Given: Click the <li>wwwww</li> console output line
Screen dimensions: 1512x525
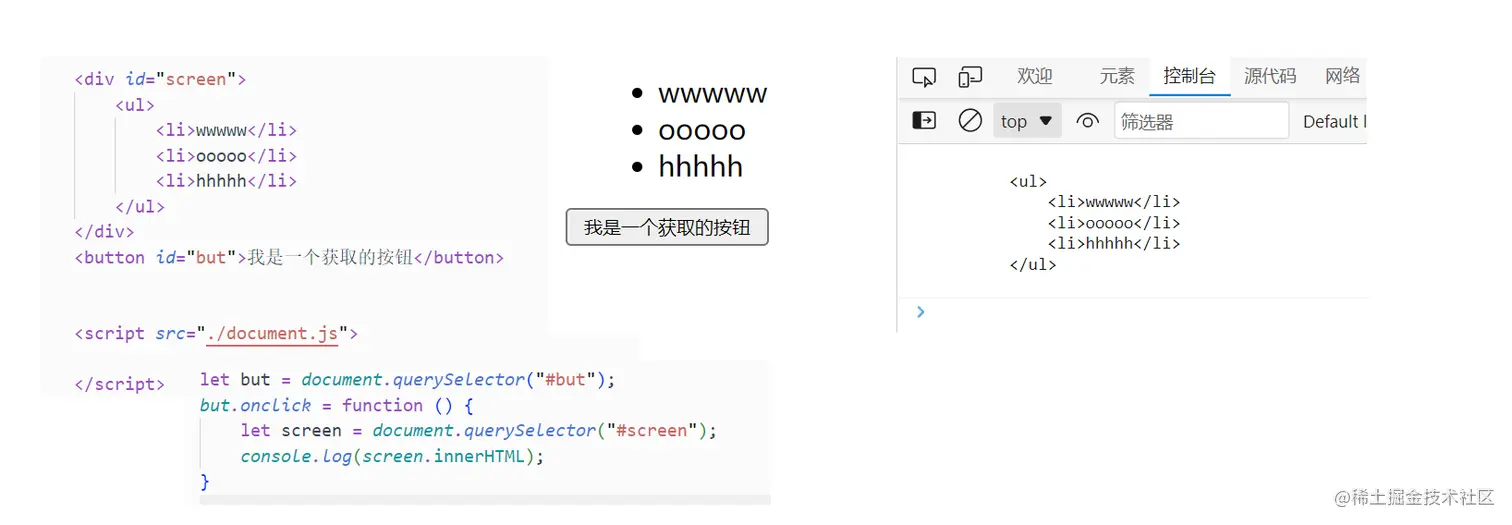Looking at the screenshot, I should (x=1114, y=202).
